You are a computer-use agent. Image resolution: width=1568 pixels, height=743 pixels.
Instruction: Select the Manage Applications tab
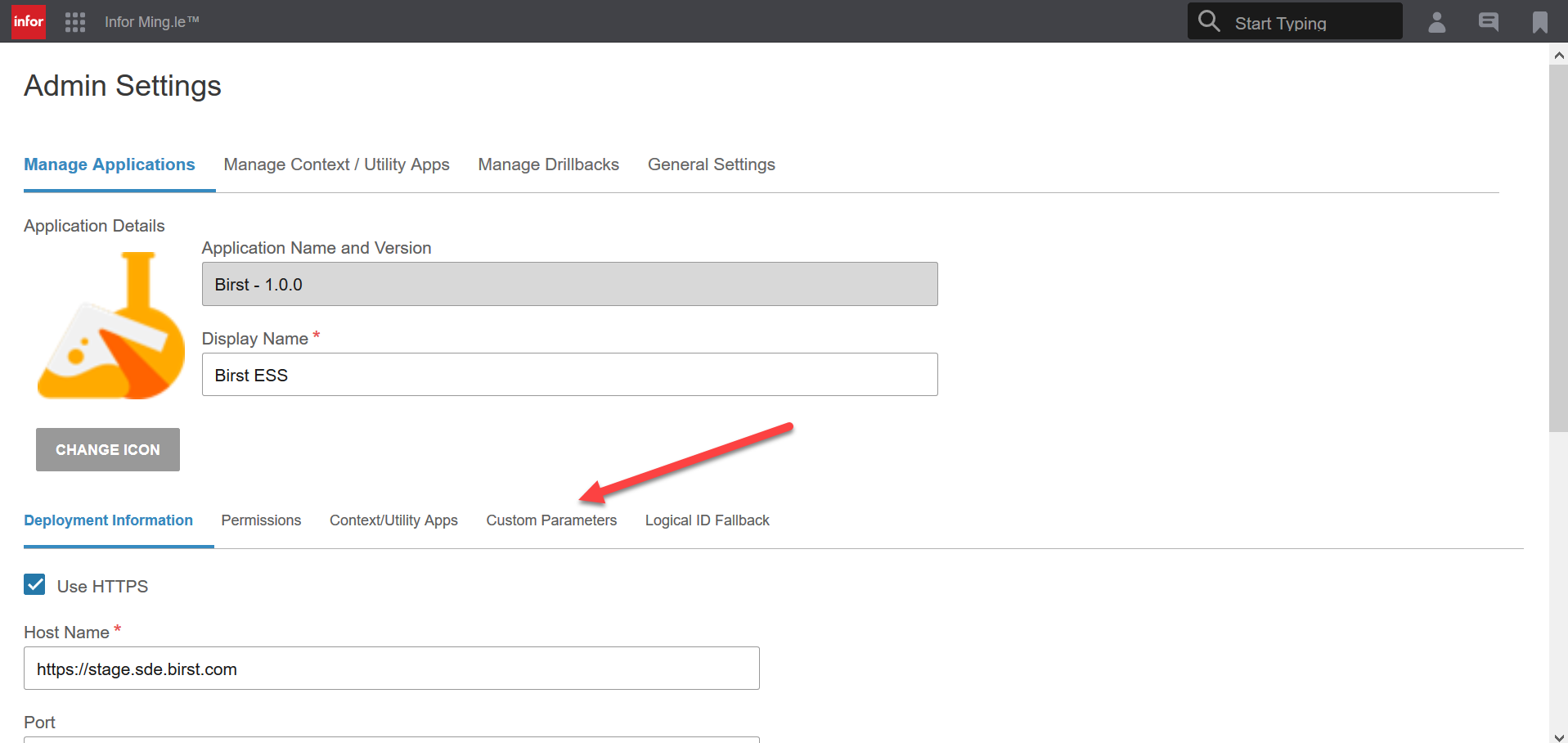(x=110, y=164)
